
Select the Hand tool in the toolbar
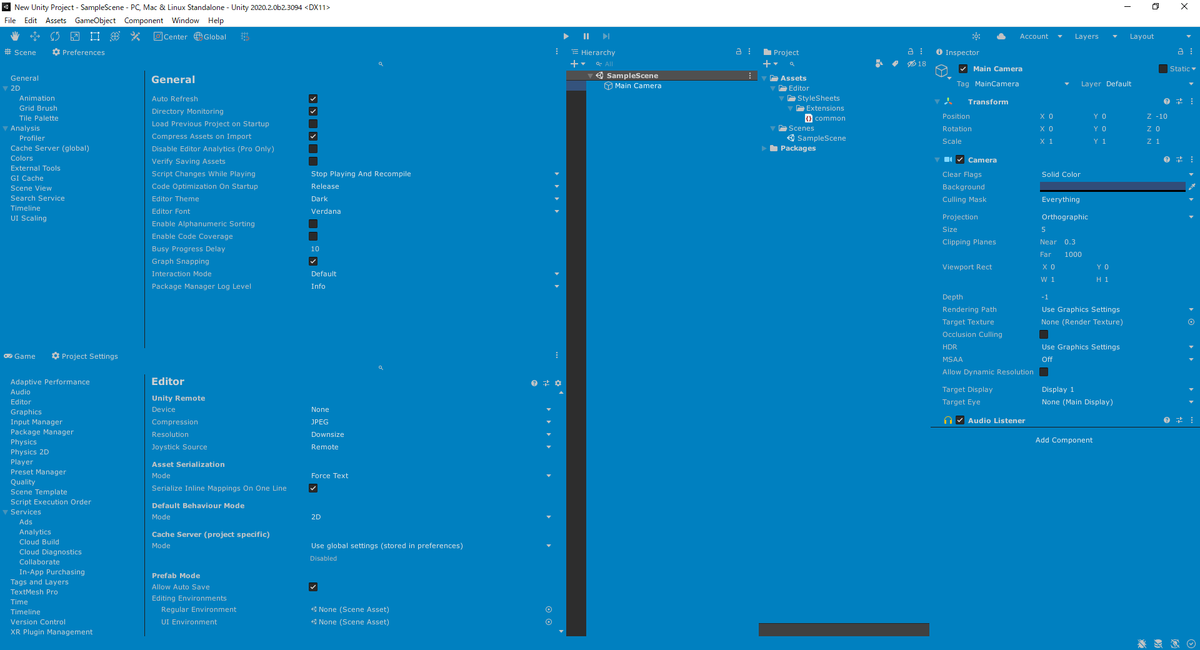15,36
